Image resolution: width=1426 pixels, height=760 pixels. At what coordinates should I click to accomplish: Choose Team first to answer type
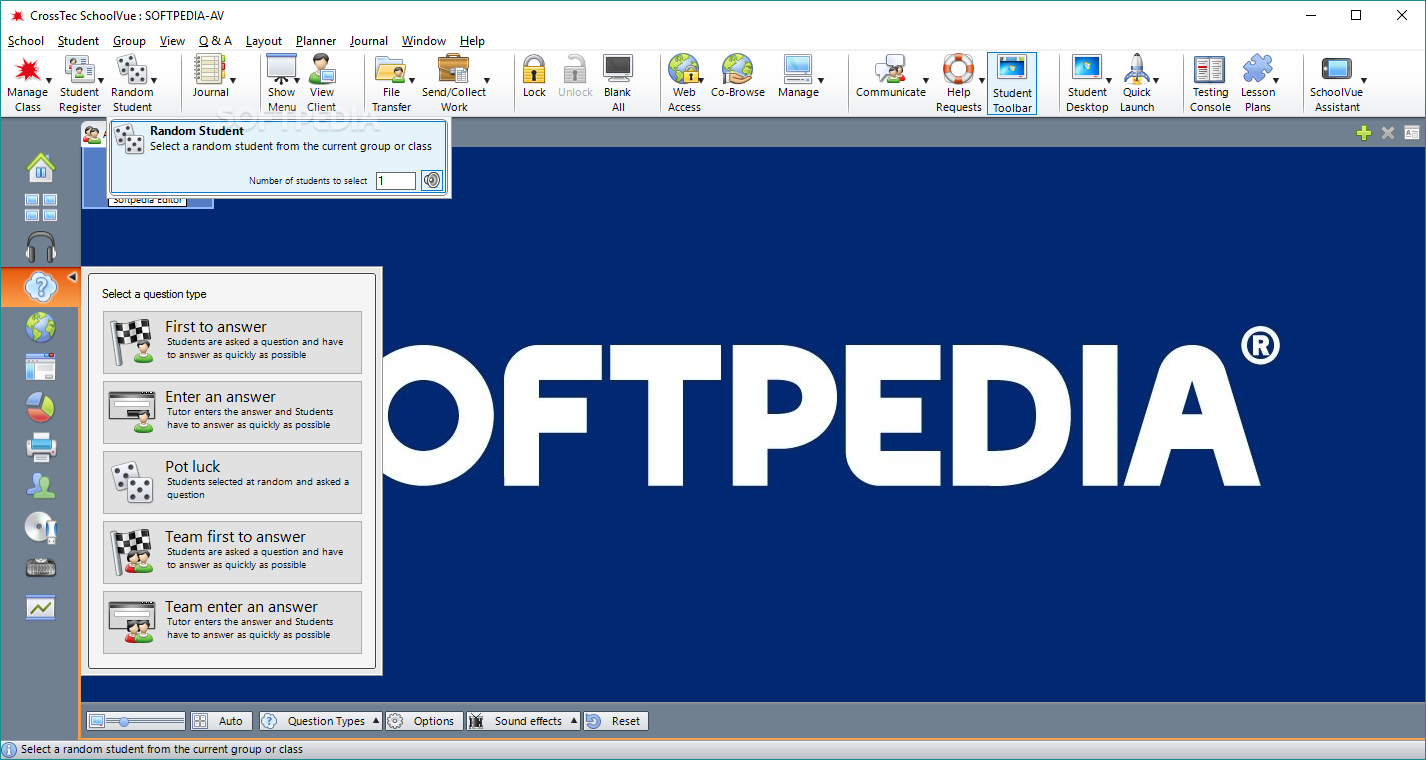pyautogui.click(x=232, y=552)
